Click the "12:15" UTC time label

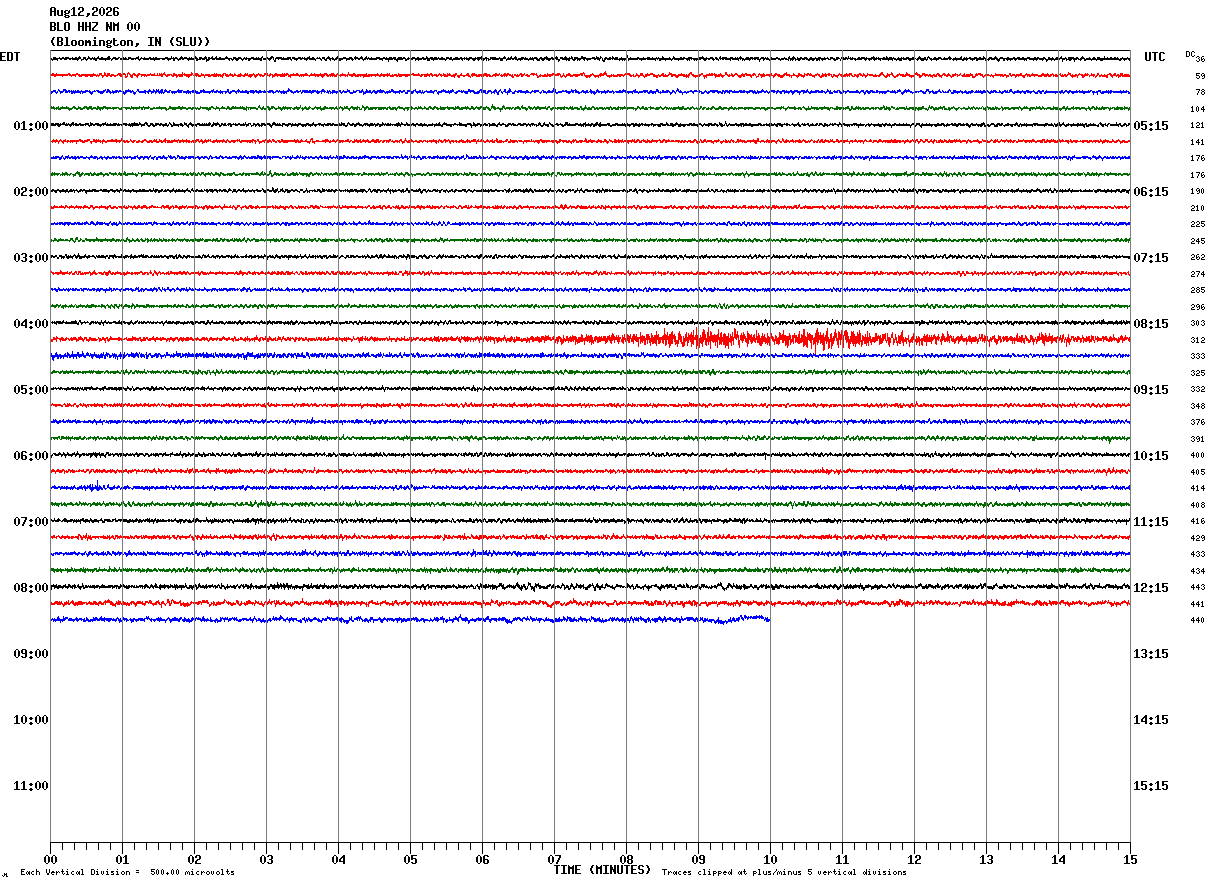pyautogui.click(x=1151, y=588)
